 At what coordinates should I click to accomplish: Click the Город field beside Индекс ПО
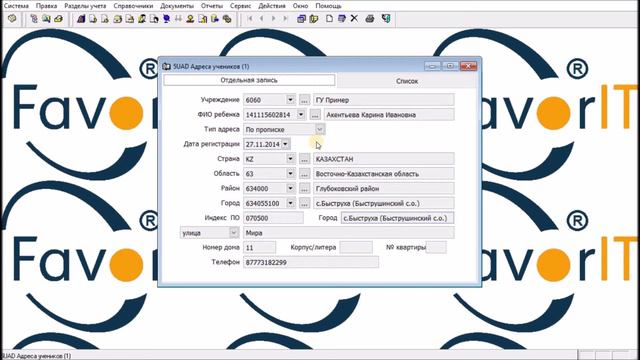397,218
